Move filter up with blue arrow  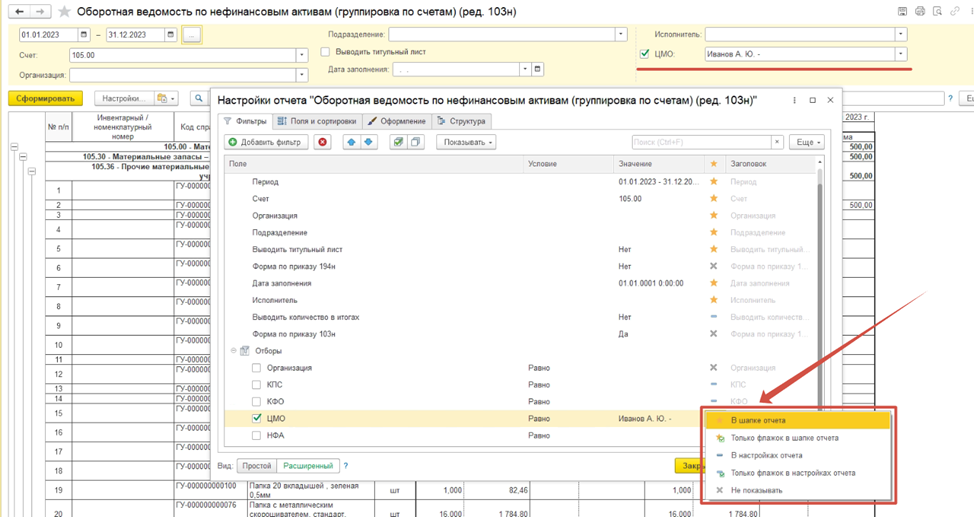click(x=352, y=142)
